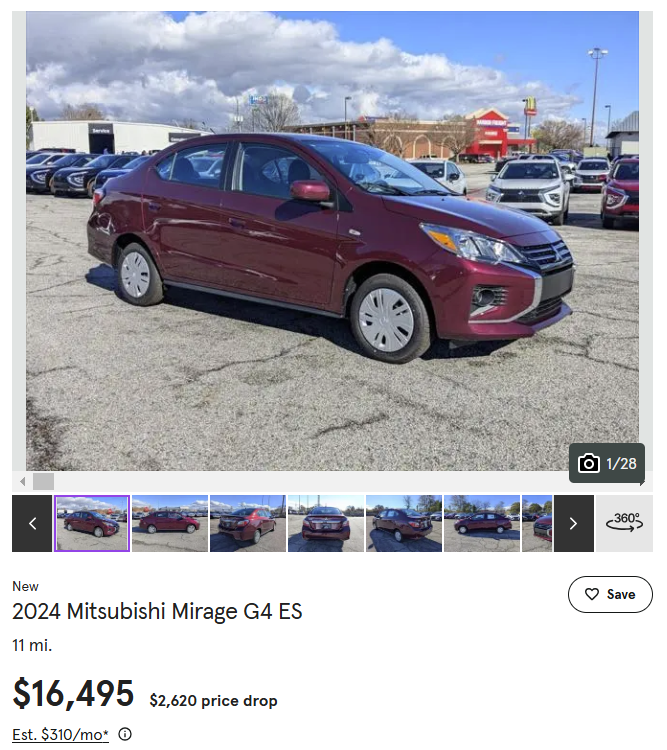Select the second side-profile thumbnail

pyautogui.click(x=170, y=523)
